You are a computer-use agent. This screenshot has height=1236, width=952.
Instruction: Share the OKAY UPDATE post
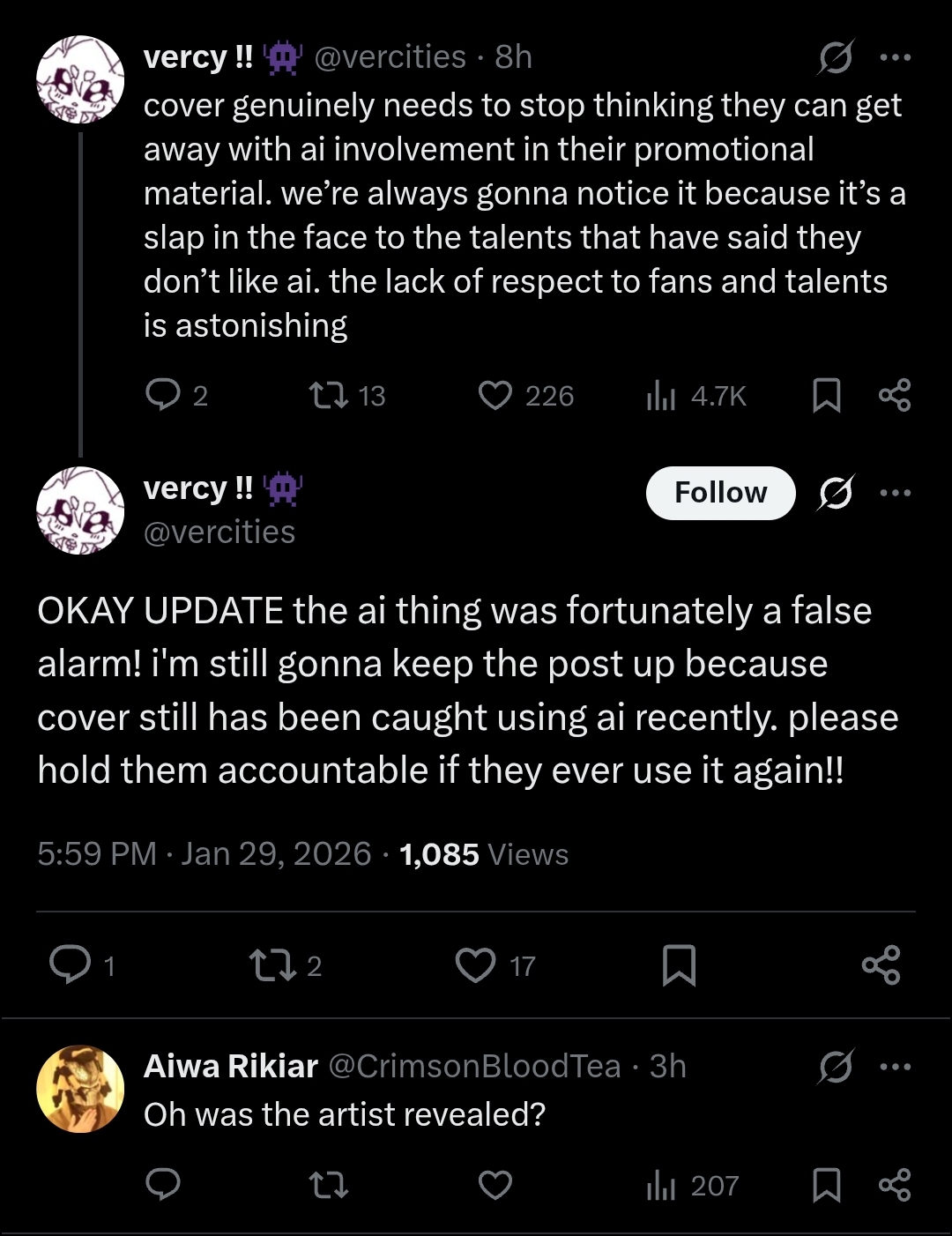pos(881,964)
